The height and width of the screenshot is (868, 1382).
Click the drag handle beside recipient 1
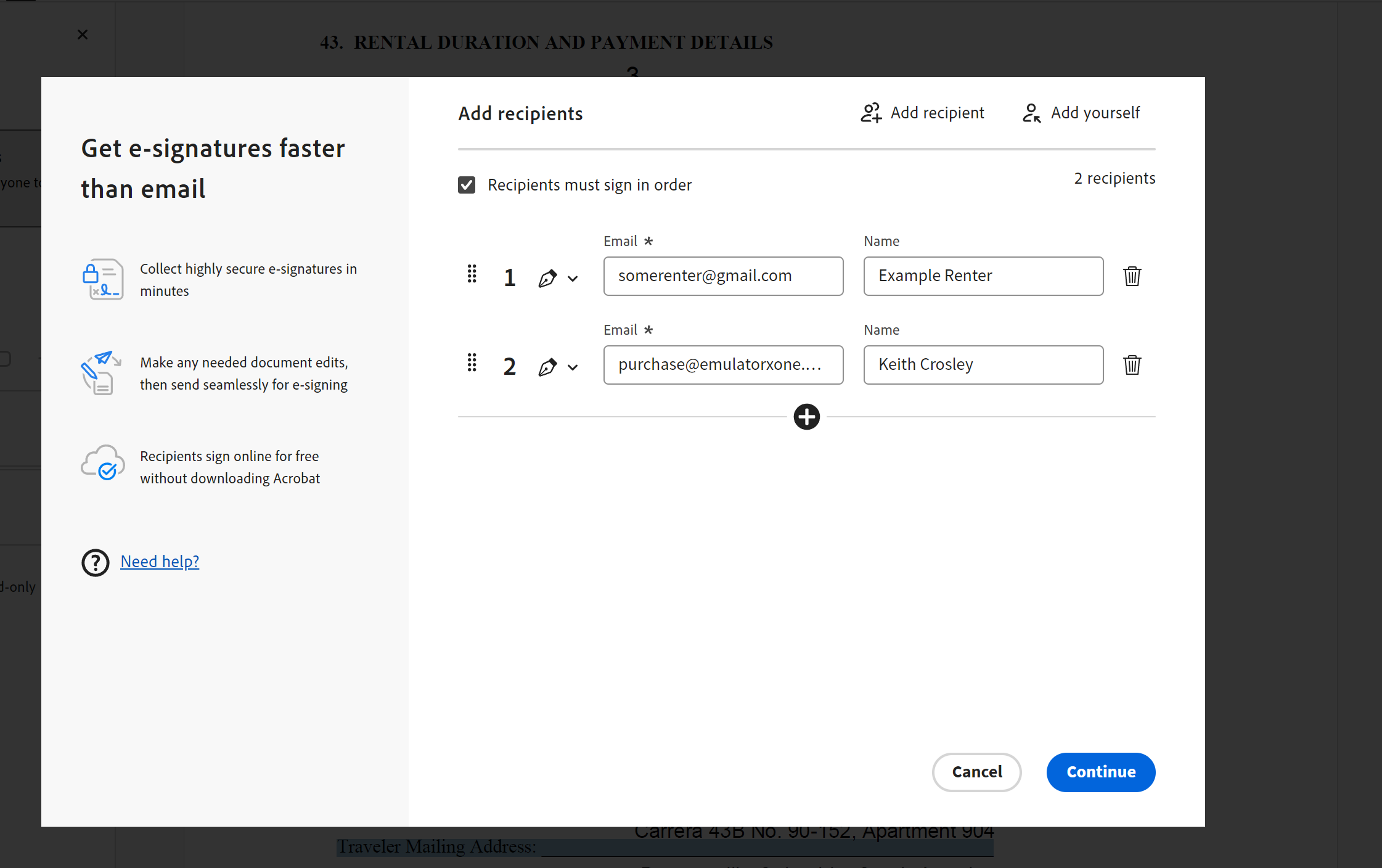(472, 276)
